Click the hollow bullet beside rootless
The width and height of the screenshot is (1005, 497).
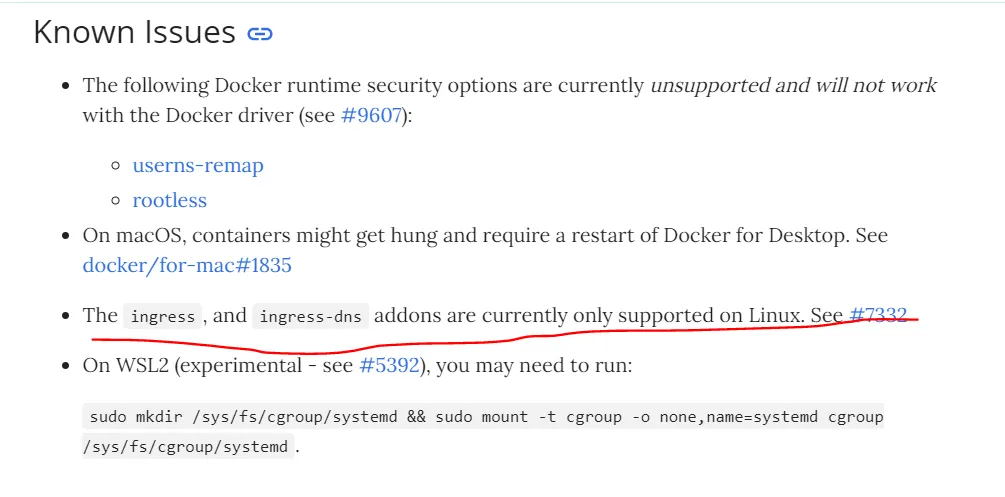[116, 201]
